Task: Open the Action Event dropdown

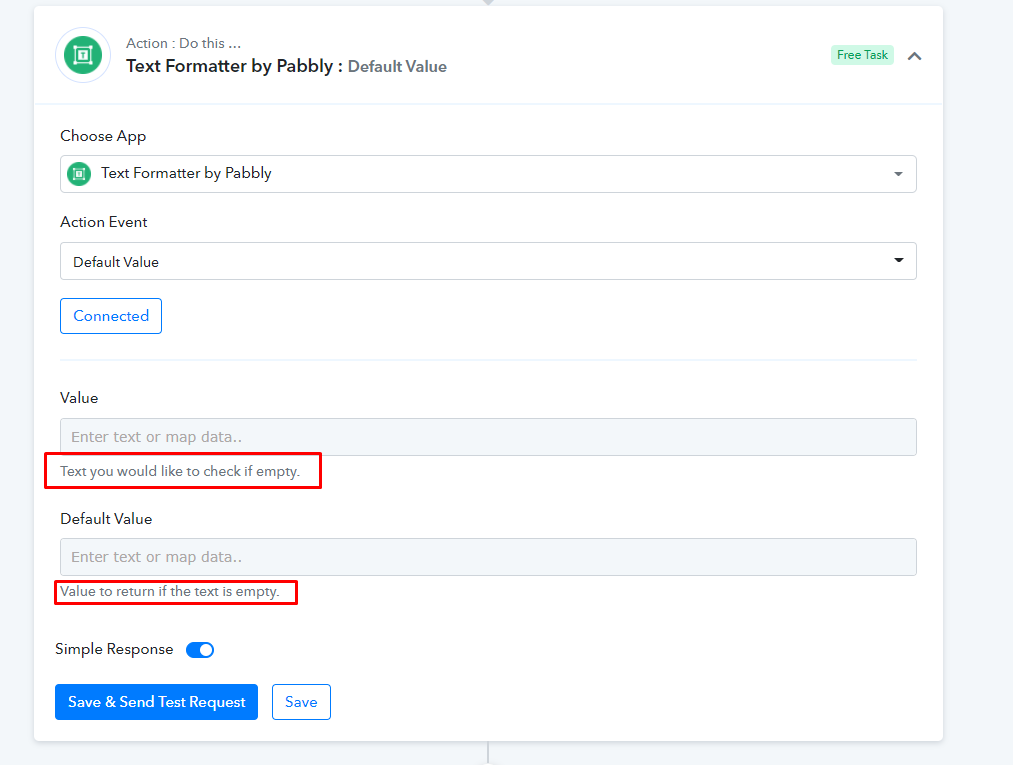Action: [488, 261]
